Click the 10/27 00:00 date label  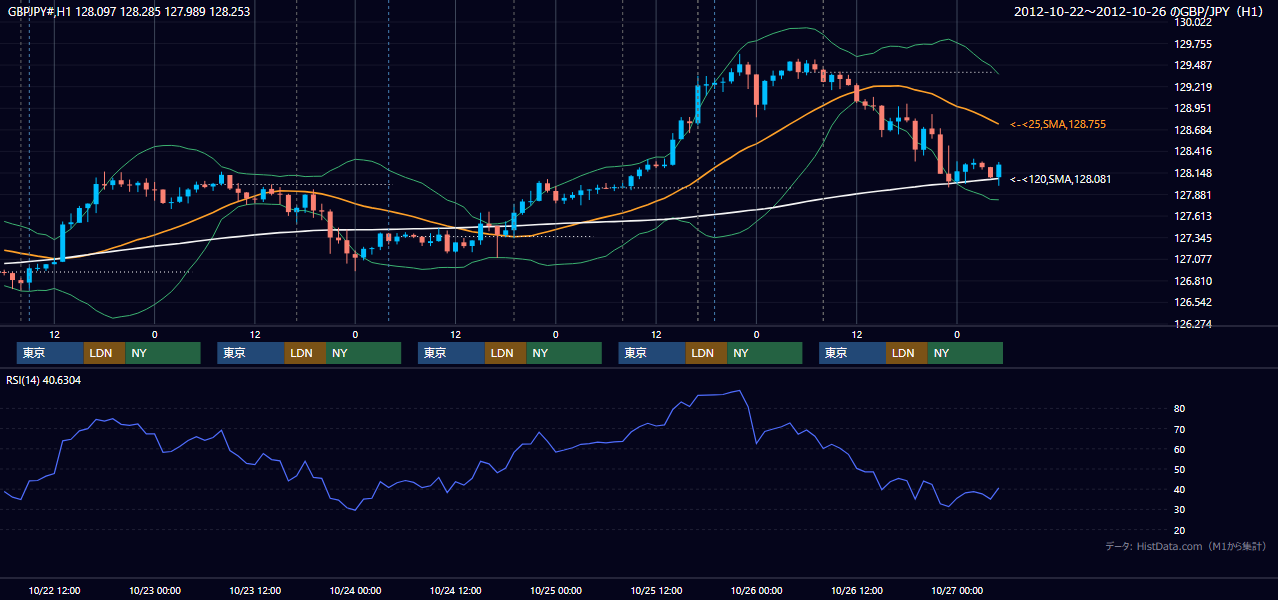coord(956,590)
